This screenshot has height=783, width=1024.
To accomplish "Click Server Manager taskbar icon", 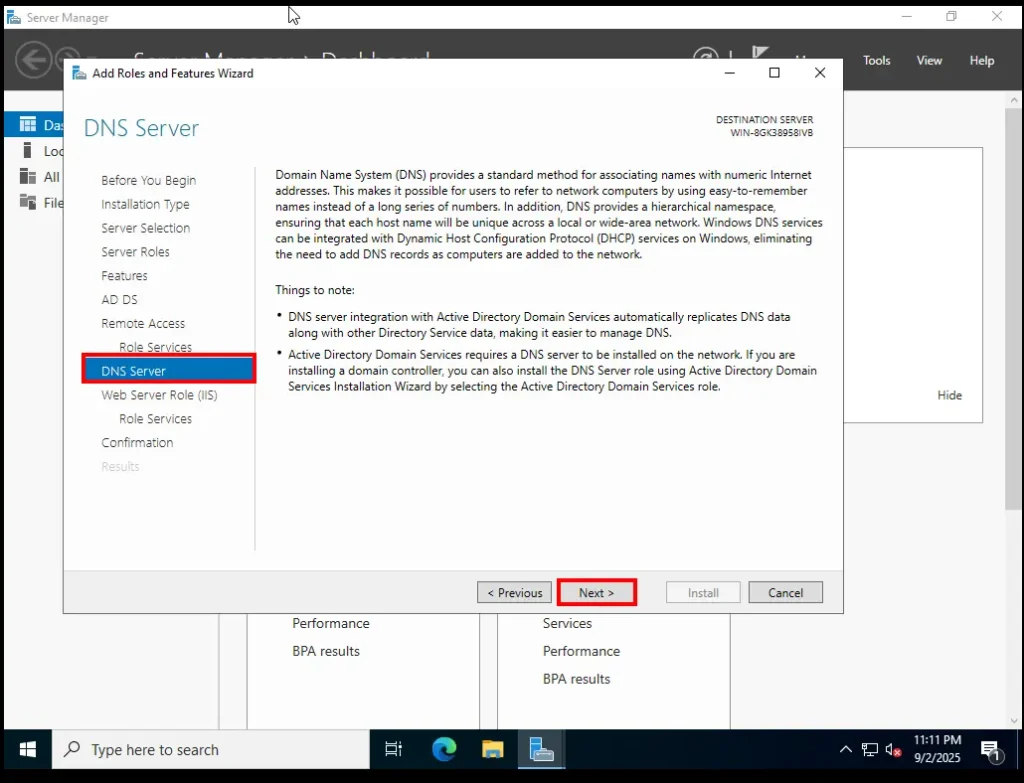I will pos(541,749).
